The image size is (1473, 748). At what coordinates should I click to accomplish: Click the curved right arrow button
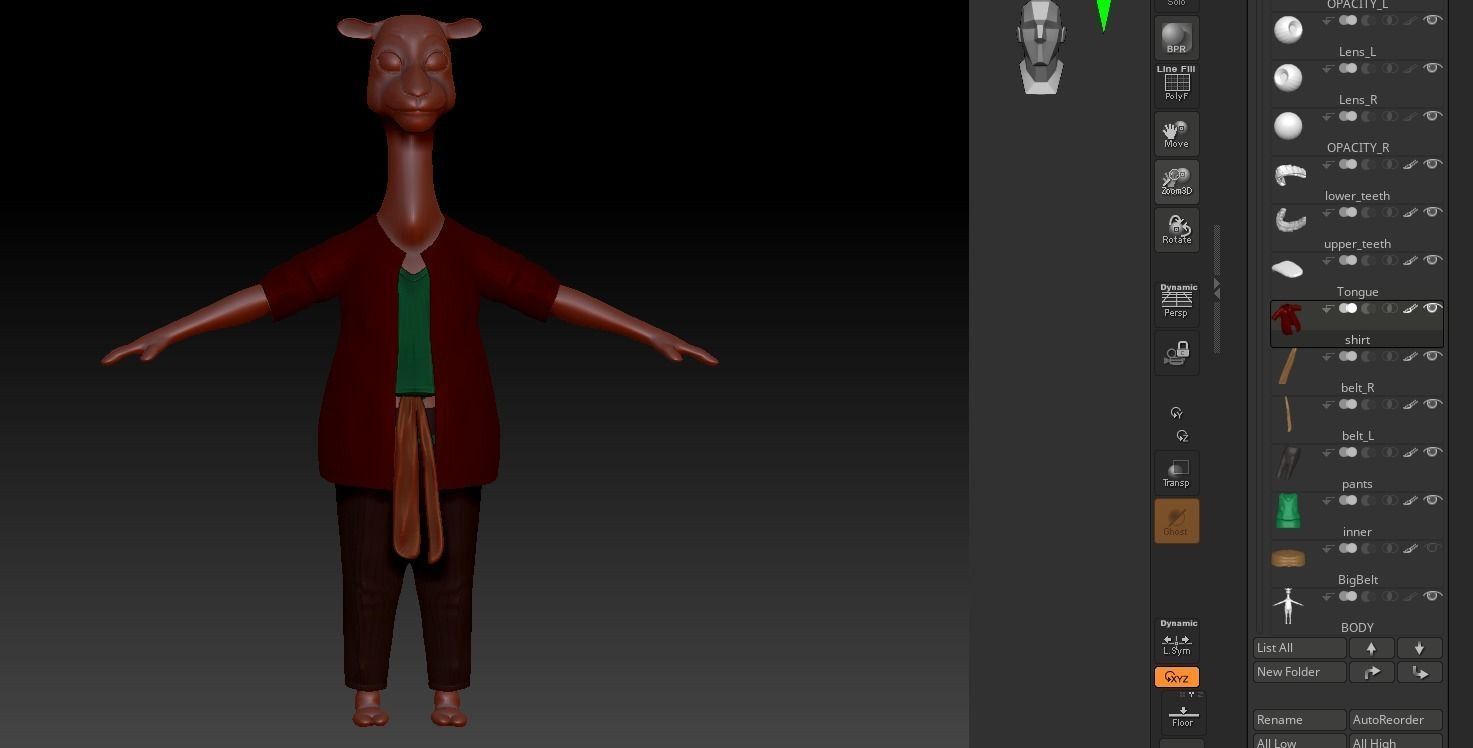click(x=1371, y=672)
